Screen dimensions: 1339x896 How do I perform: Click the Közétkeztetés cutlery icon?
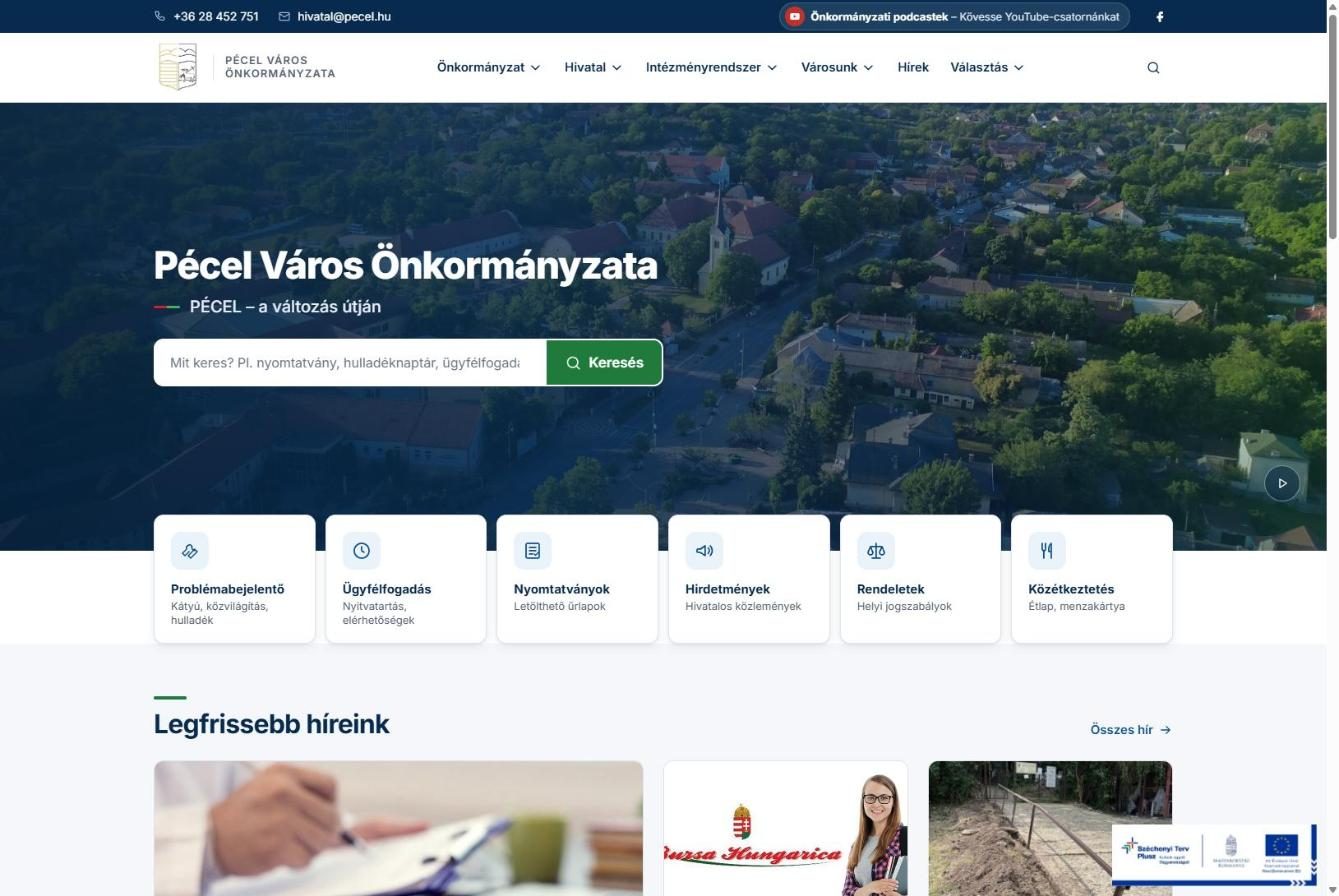tap(1047, 551)
